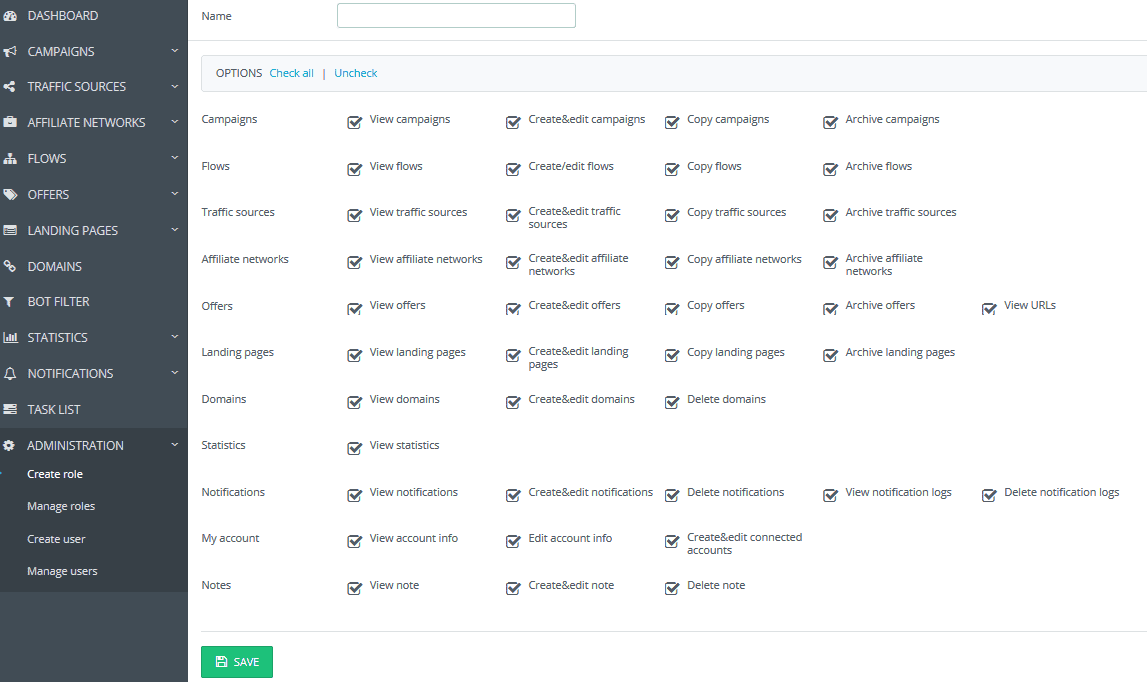
Task: Toggle the View URLs checkbox
Action: tap(989, 308)
